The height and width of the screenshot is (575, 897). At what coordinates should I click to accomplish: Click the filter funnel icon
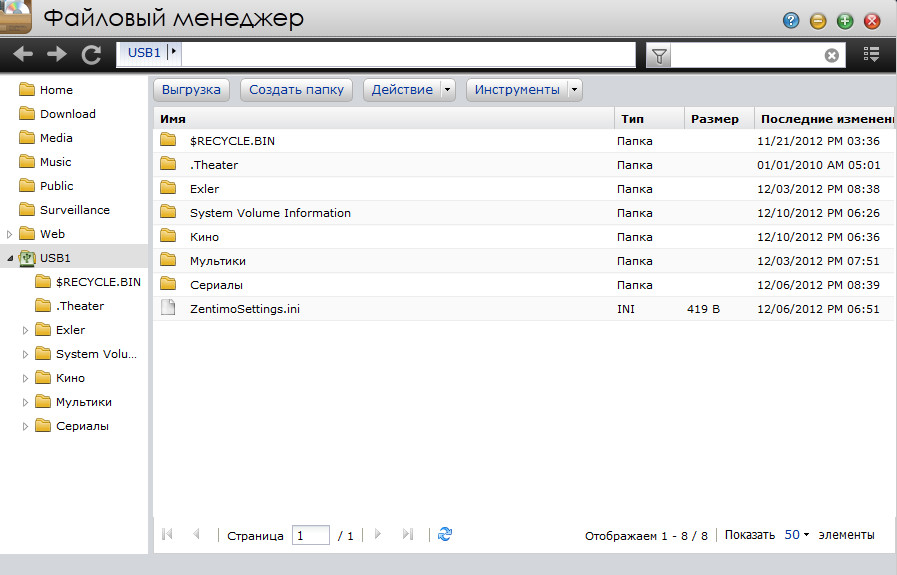tap(659, 56)
